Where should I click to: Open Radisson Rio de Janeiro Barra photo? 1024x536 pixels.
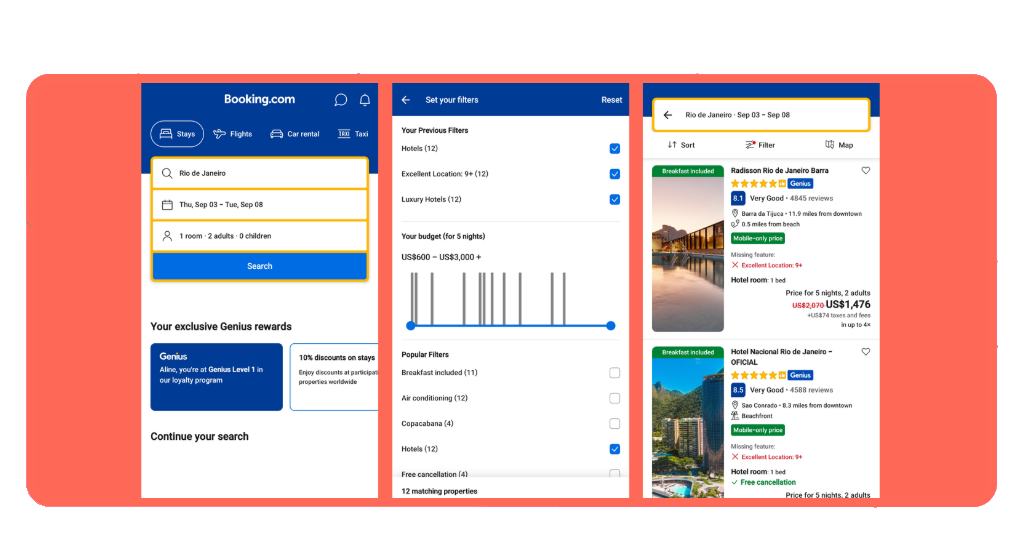point(688,249)
